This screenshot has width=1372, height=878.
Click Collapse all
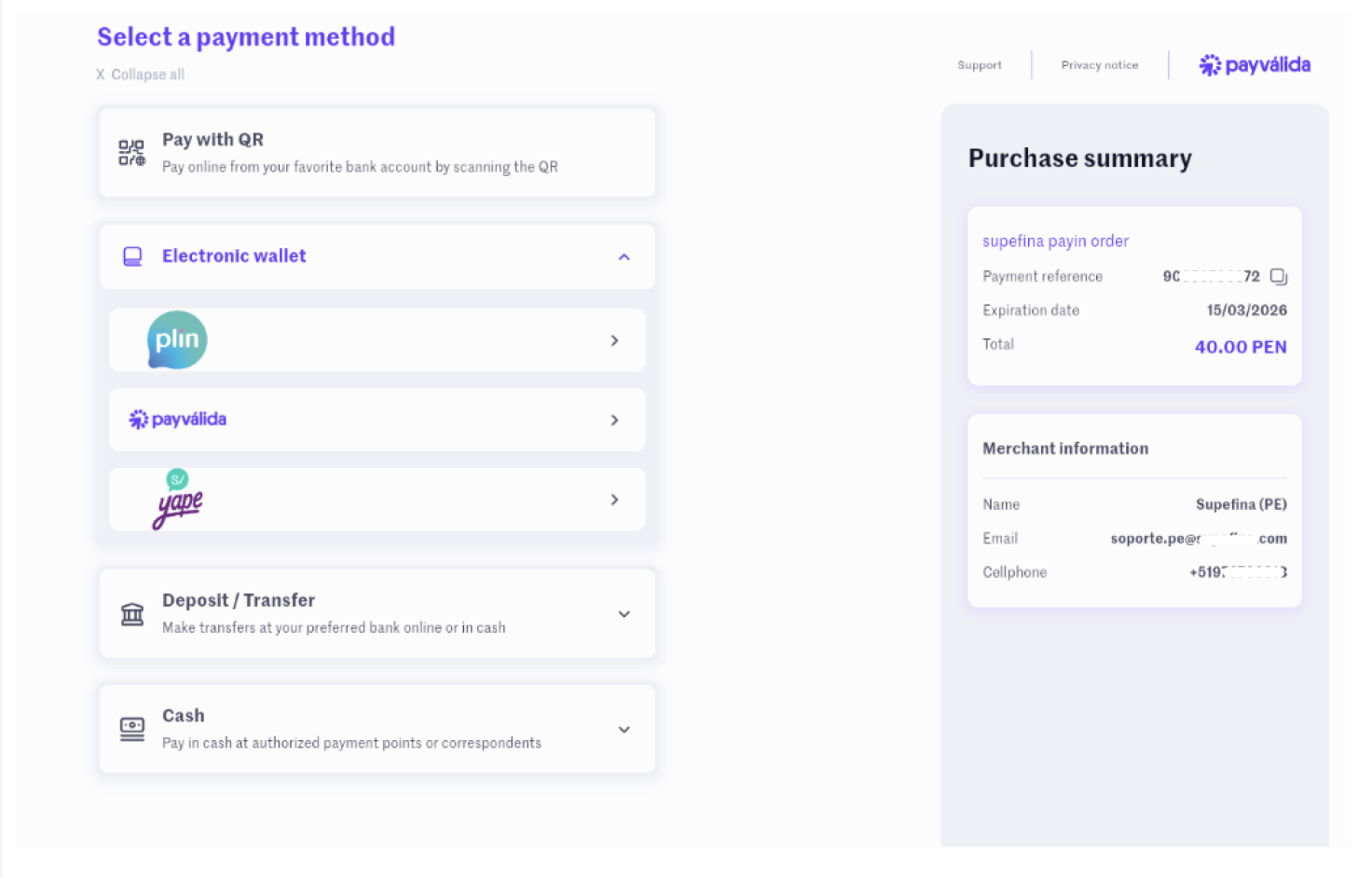click(x=141, y=75)
